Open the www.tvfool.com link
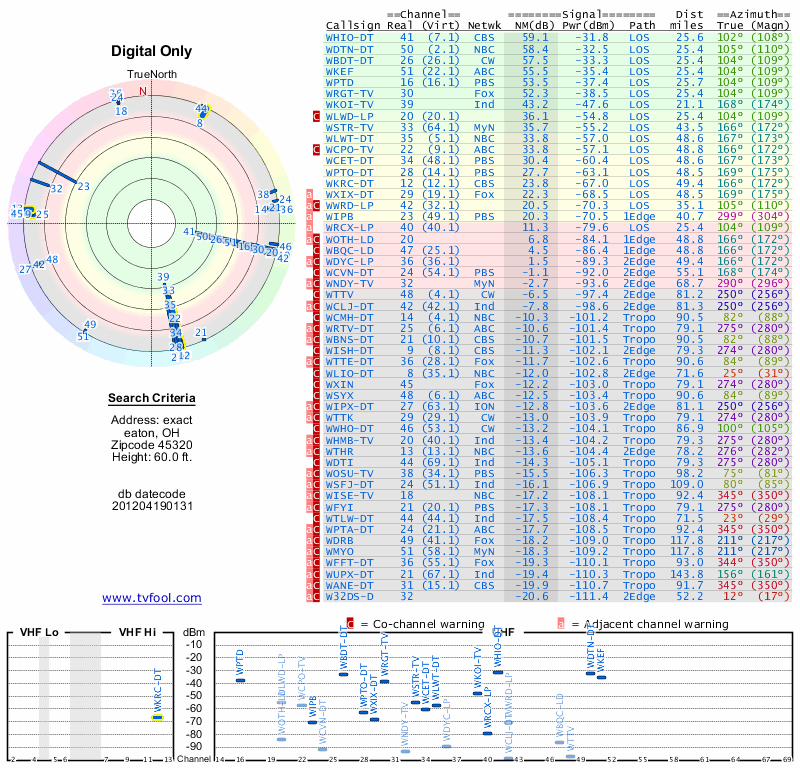Image resolution: width=800 pixels, height=768 pixels. coord(152,598)
